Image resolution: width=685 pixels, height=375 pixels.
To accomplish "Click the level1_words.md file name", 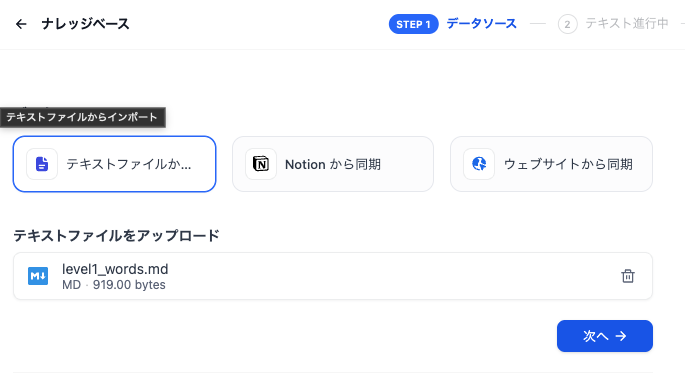I will pos(115,269).
